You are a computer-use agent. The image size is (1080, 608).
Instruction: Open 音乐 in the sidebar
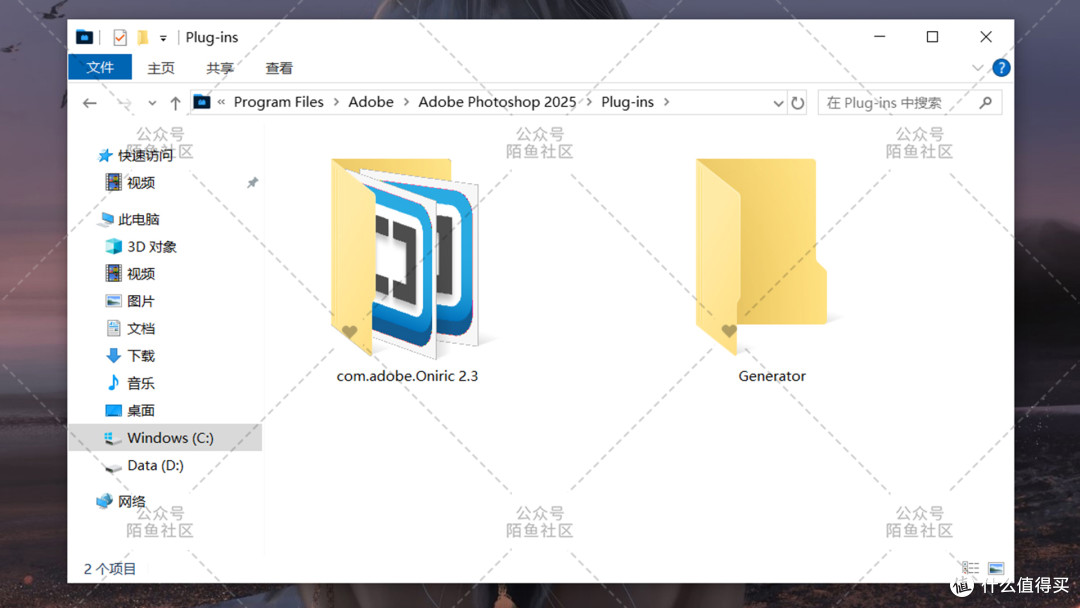141,383
